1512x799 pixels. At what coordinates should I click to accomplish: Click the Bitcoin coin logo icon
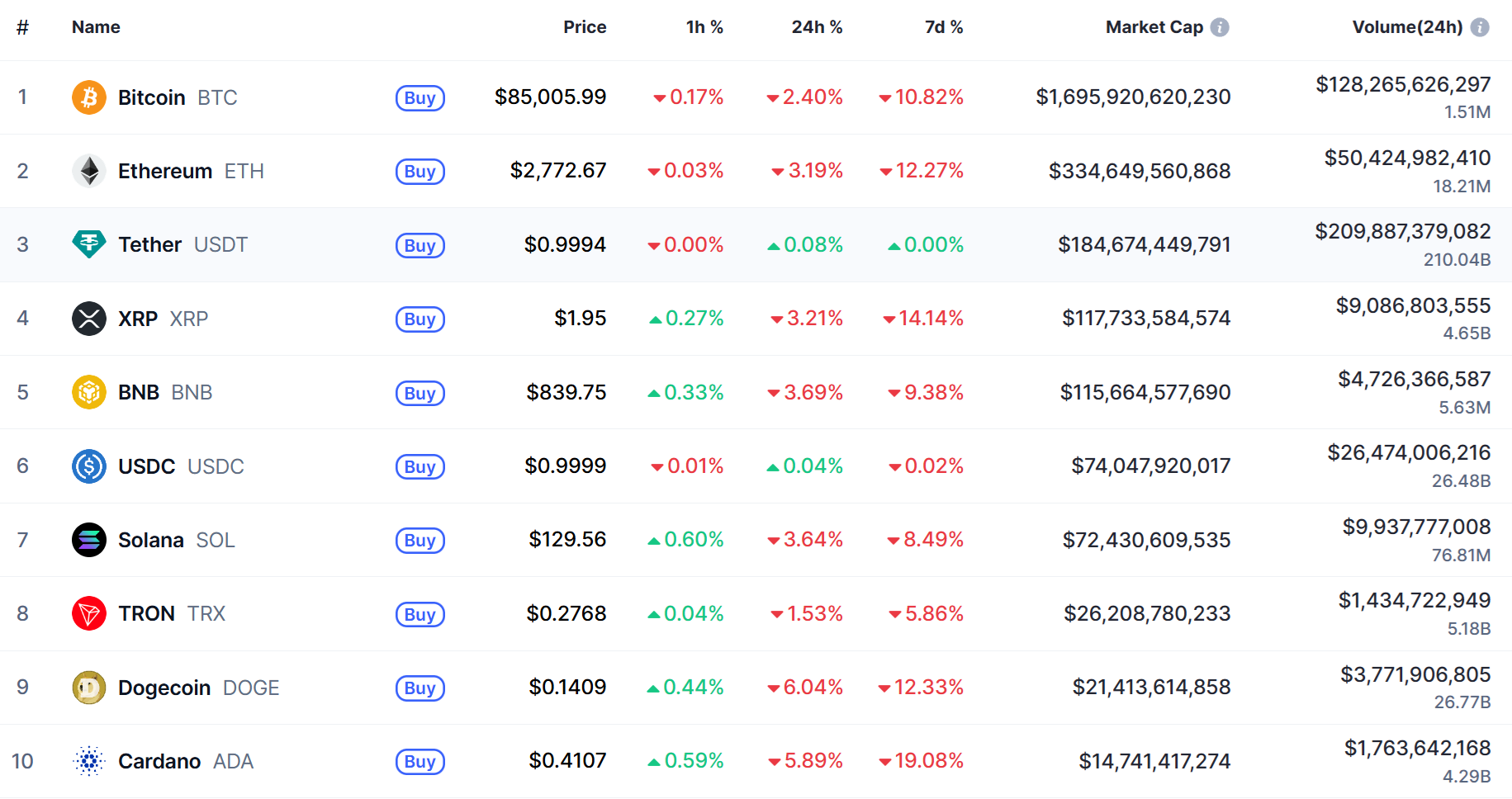point(89,97)
